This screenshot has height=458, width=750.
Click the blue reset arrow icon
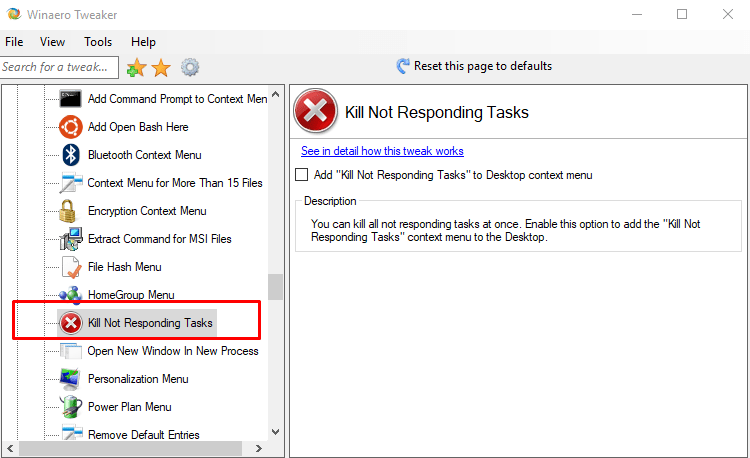point(403,66)
